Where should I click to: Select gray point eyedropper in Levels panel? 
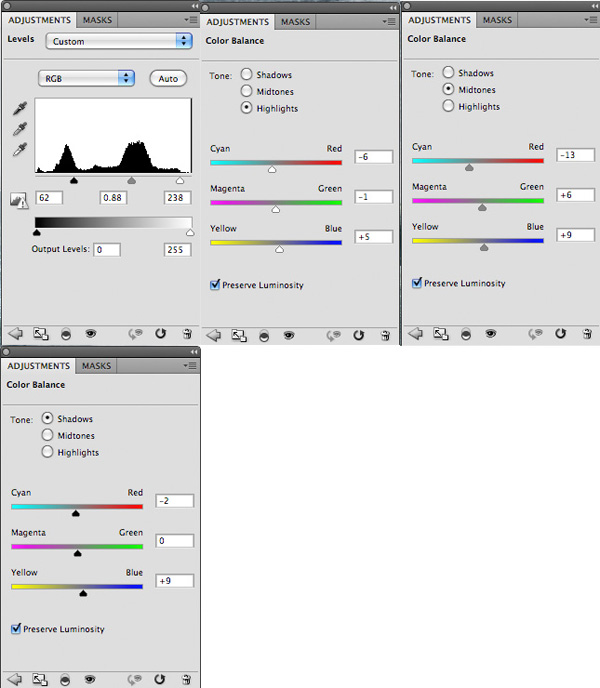pyautogui.click(x=20, y=129)
